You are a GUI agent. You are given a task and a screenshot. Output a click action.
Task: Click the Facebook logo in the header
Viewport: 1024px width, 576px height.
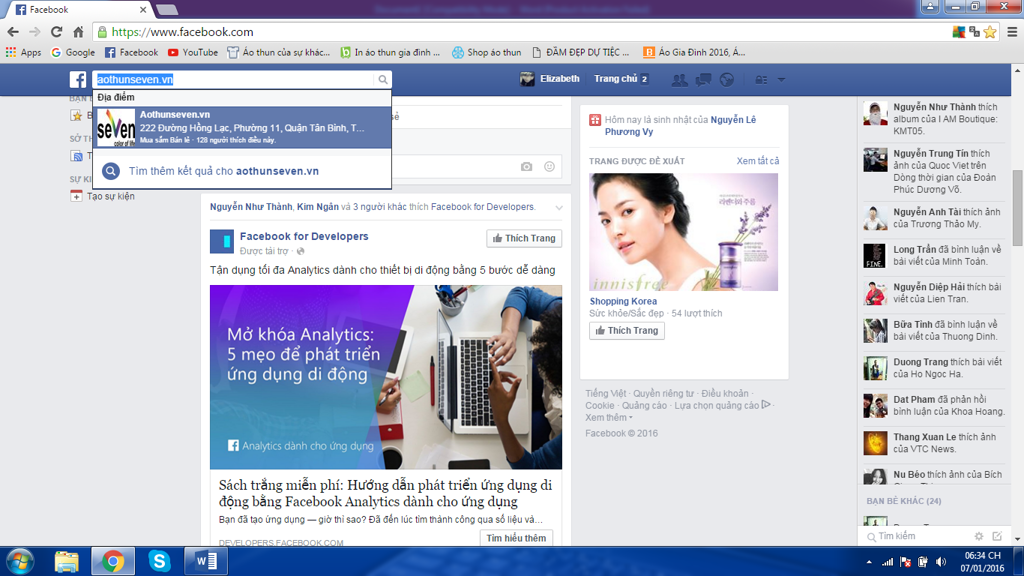[x=78, y=80]
